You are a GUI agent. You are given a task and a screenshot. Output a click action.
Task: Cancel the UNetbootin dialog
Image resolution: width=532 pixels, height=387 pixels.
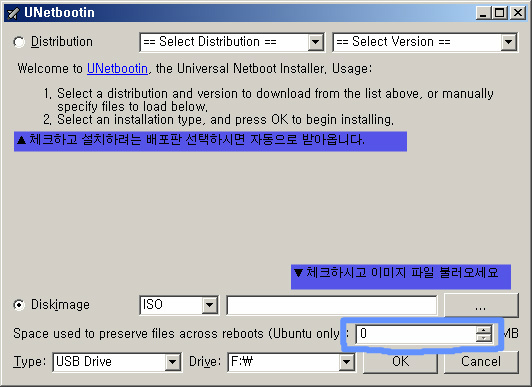(481, 362)
